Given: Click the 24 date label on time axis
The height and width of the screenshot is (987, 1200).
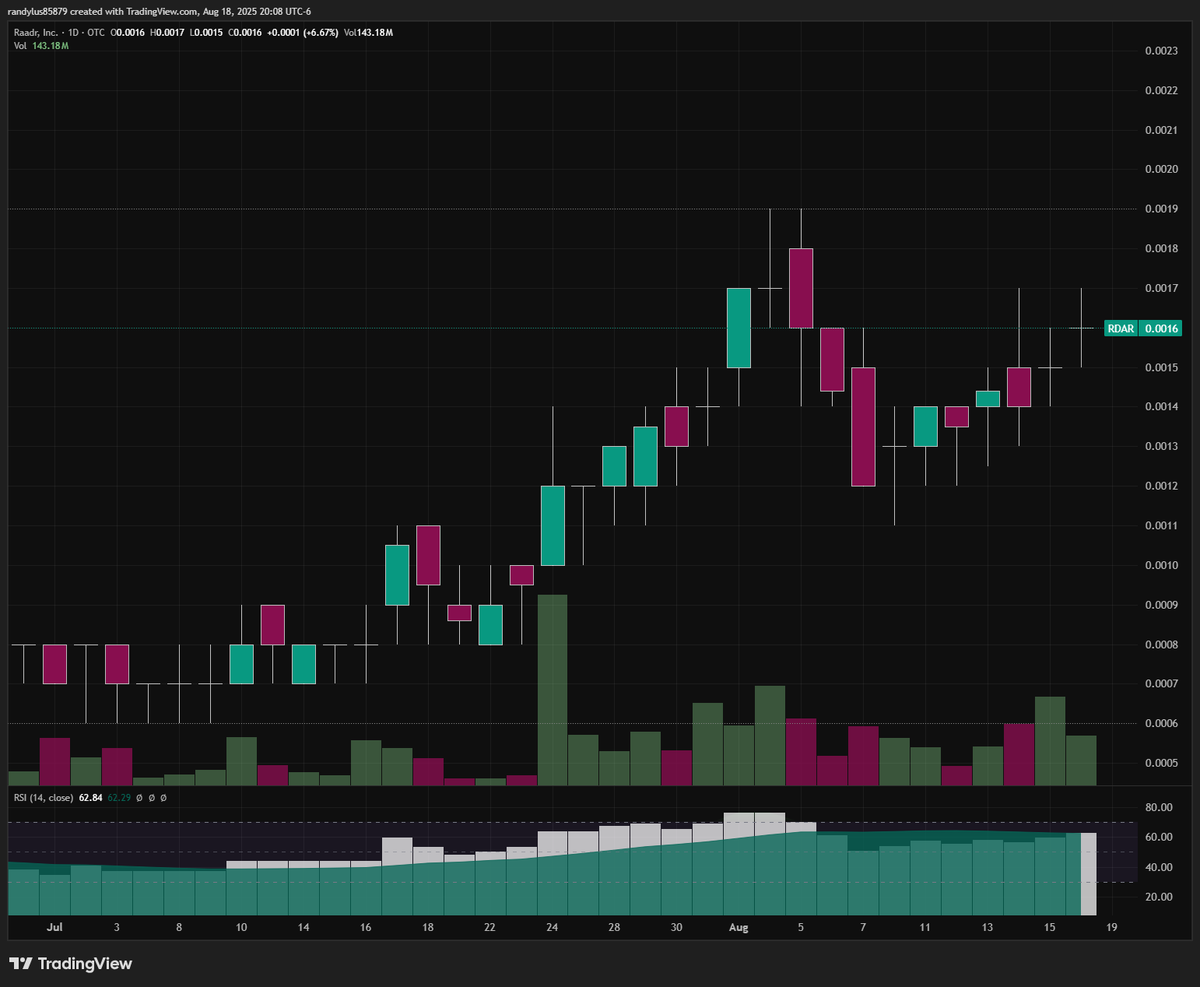Looking at the screenshot, I should coord(553,928).
